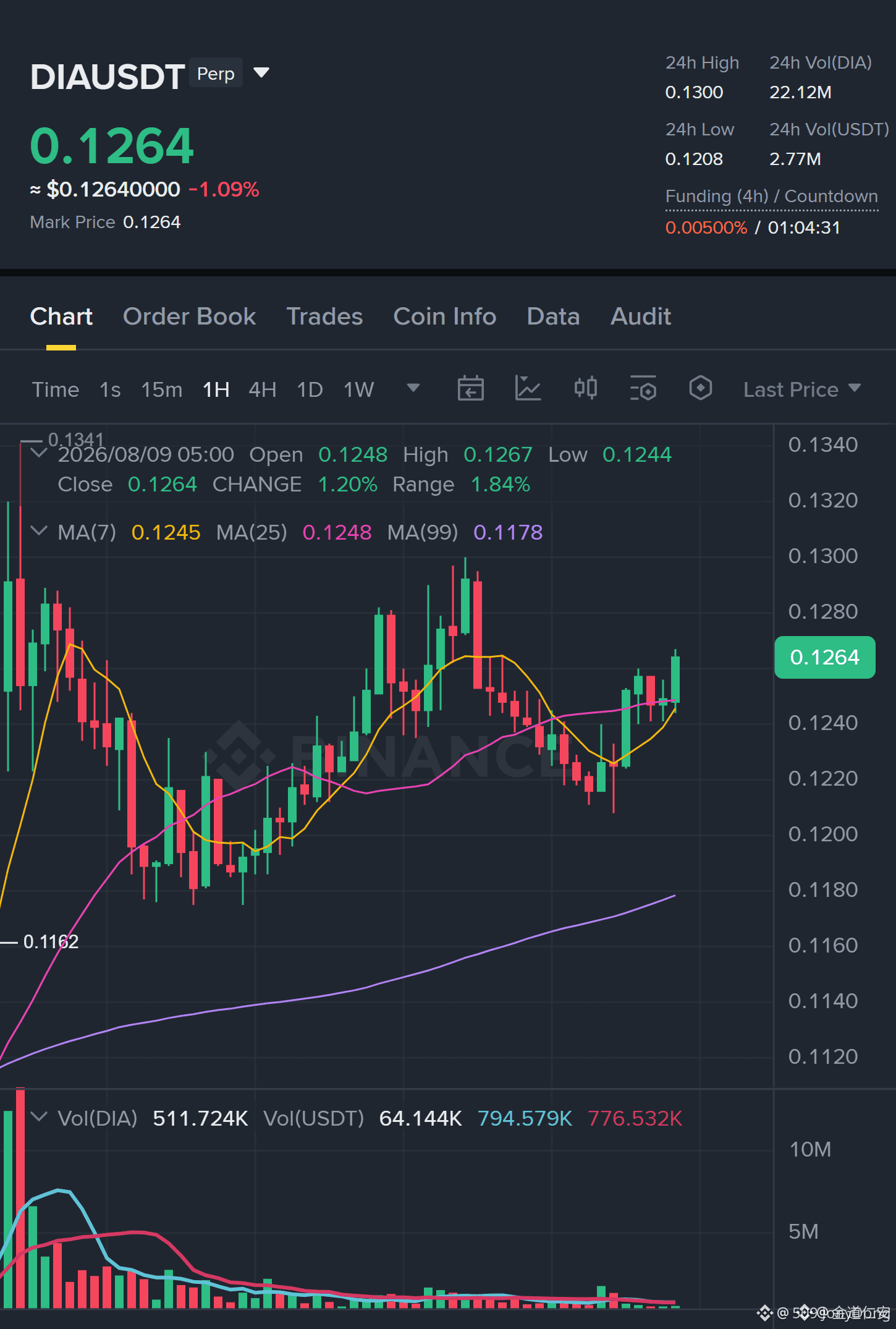Viewport: 896px width, 1329px height.
Task: Tap the 24h Vol(DIA) 22.12M value
Action: pos(800,92)
